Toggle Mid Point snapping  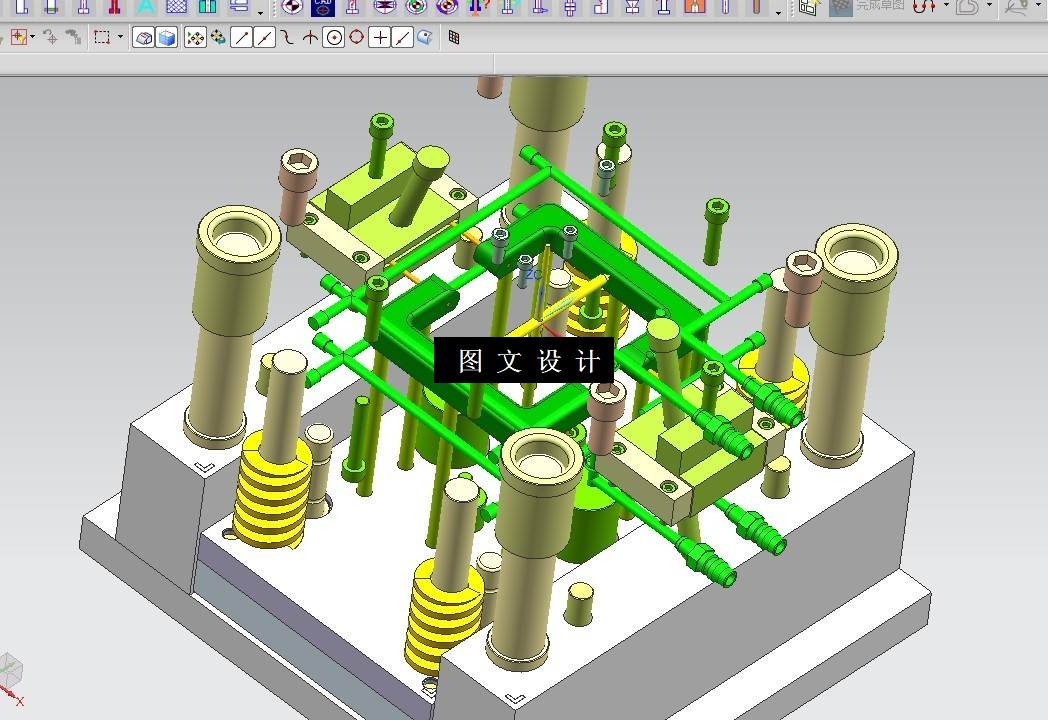click(265, 38)
